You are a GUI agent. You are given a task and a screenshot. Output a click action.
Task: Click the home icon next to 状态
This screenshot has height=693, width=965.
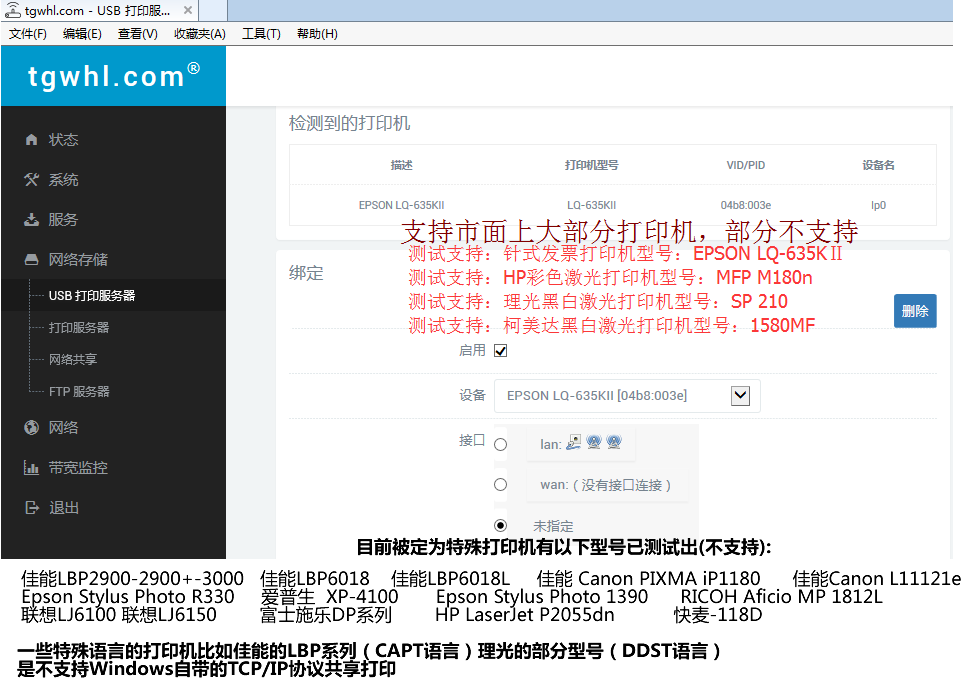(x=31, y=140)
